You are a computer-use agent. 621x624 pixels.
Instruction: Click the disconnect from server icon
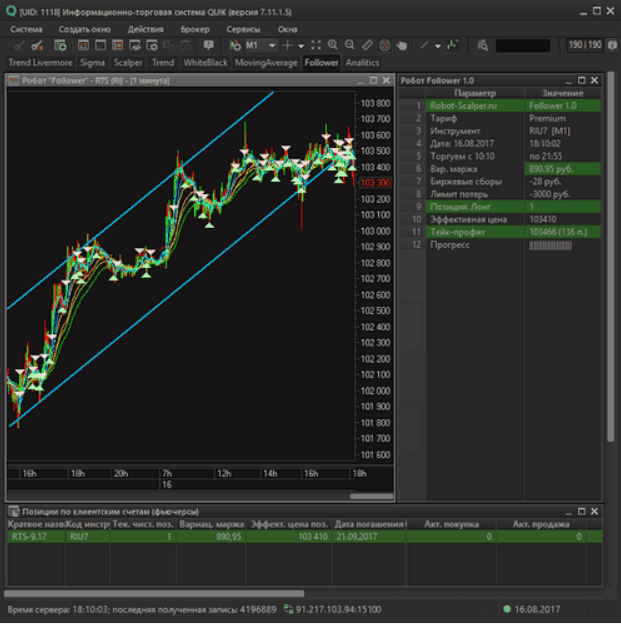(37, 46)
